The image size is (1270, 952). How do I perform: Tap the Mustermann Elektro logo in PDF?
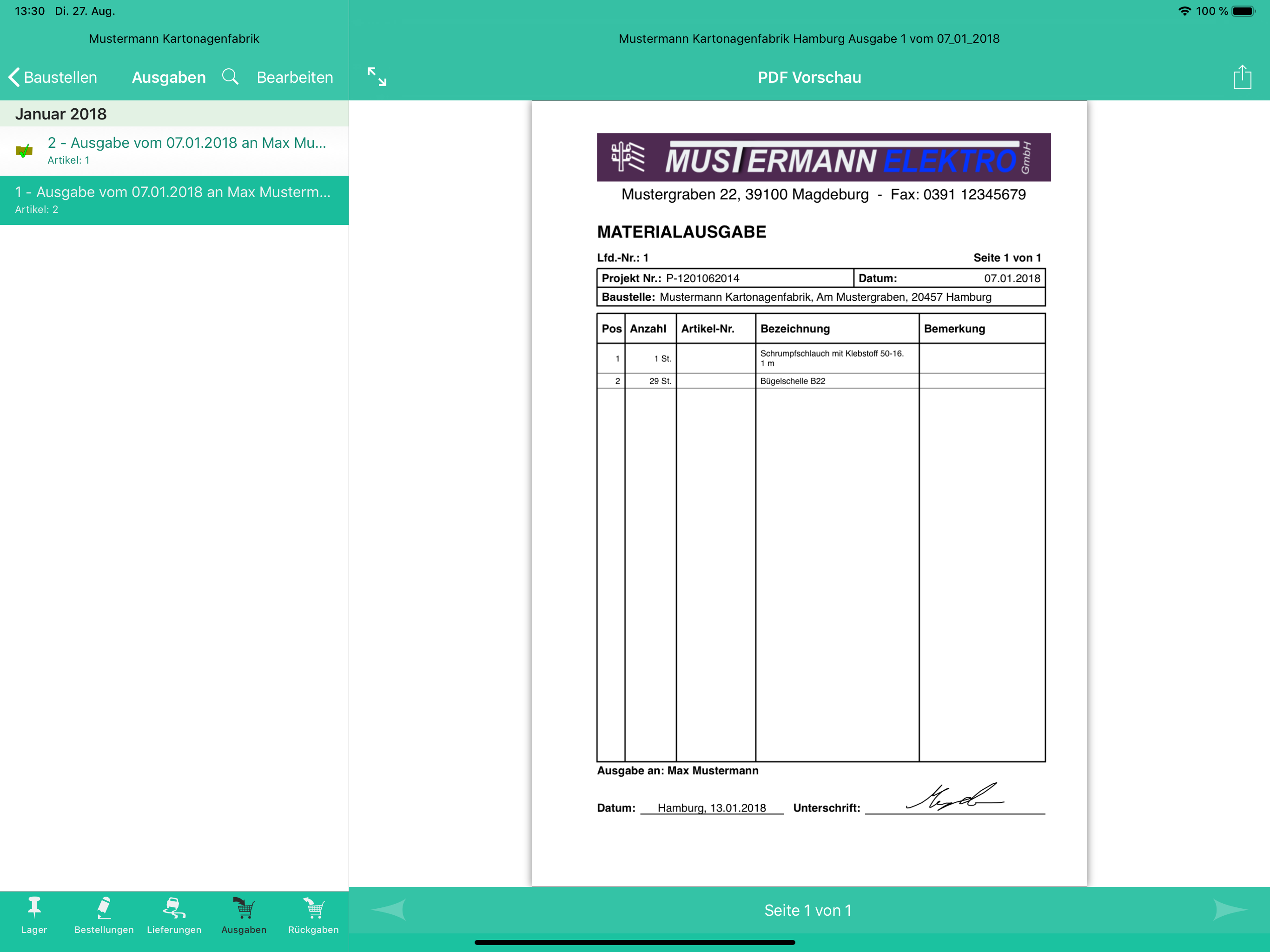click(x=823, y=157)
